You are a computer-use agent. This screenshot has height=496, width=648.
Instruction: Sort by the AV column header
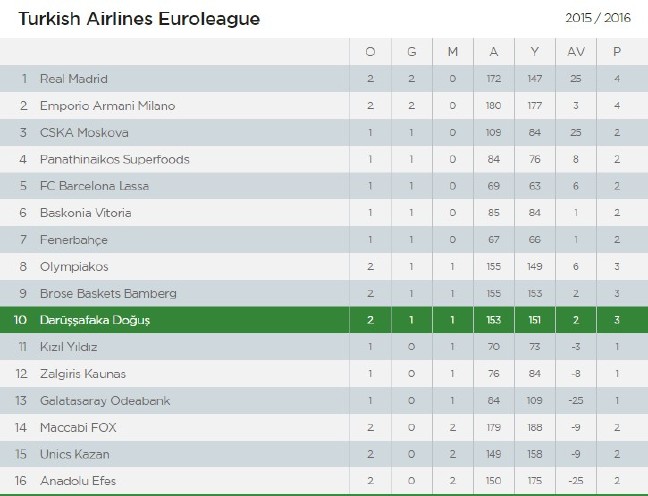click(x=576, y=51)
